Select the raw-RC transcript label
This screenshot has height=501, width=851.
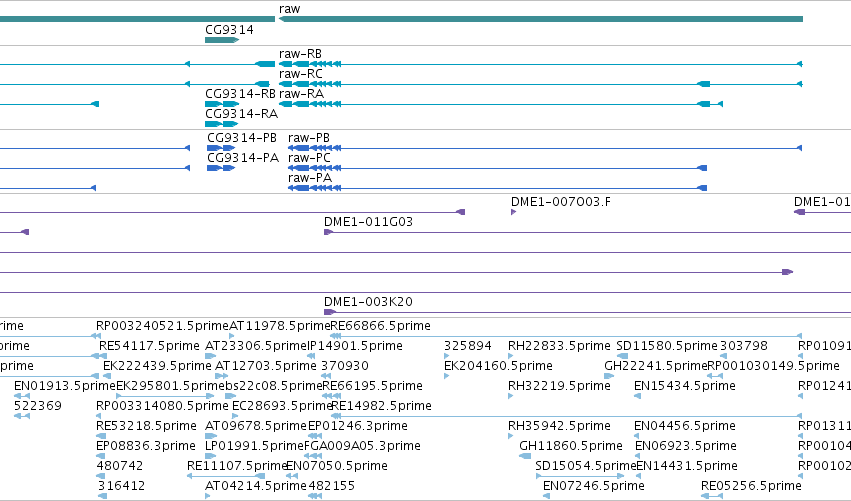301,74
